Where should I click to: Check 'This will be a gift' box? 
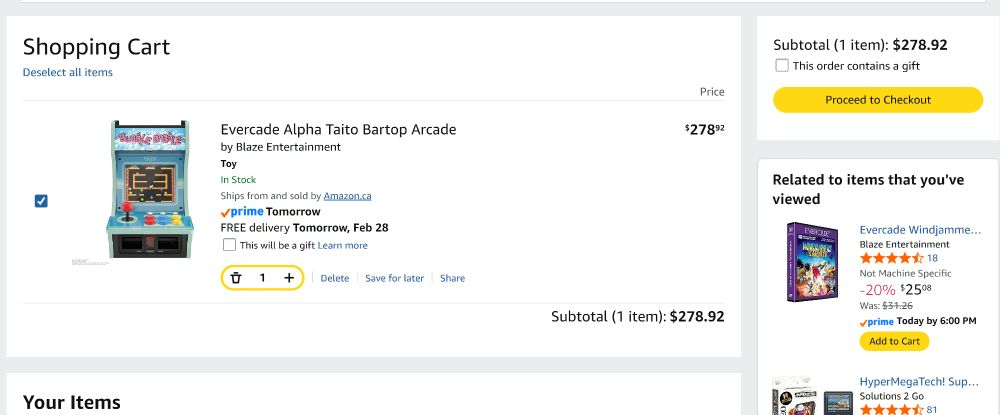point(230,245)
